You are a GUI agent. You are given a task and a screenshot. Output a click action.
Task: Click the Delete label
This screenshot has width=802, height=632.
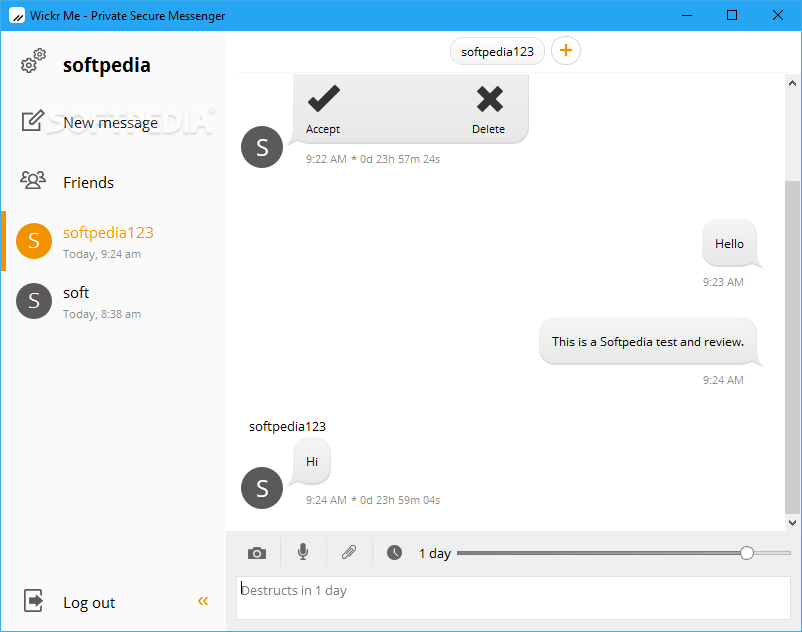(x=488, y=129)
